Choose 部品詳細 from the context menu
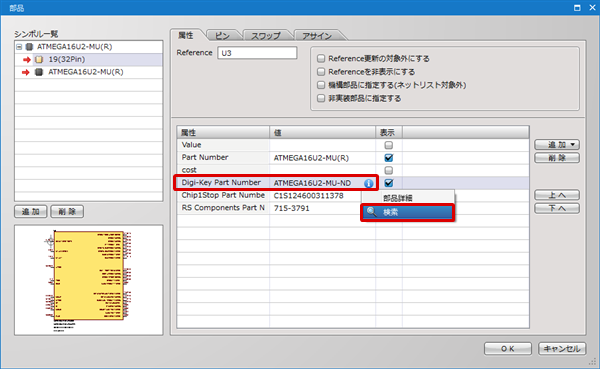600x369 pixels. (408, 198)
